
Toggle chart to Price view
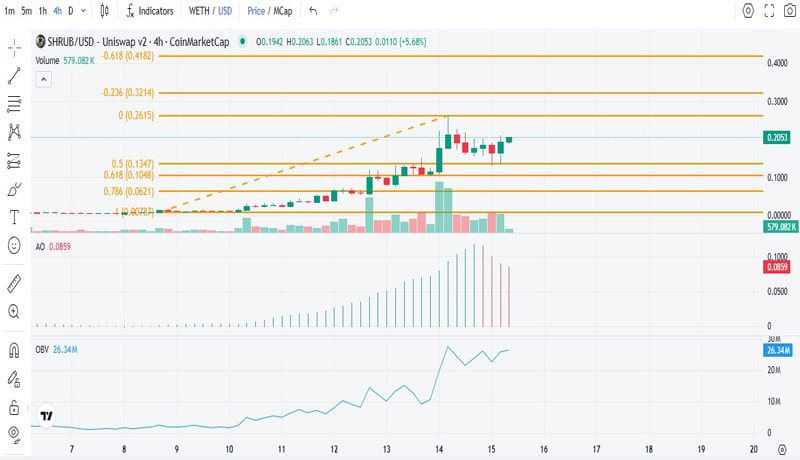256,11
